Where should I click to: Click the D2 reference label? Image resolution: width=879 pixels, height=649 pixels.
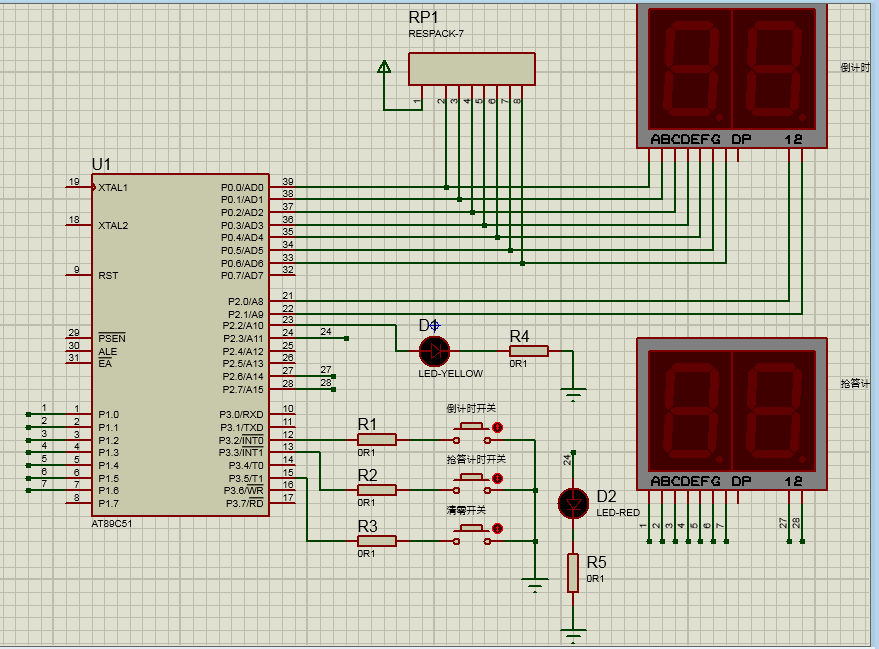[607, 496]
